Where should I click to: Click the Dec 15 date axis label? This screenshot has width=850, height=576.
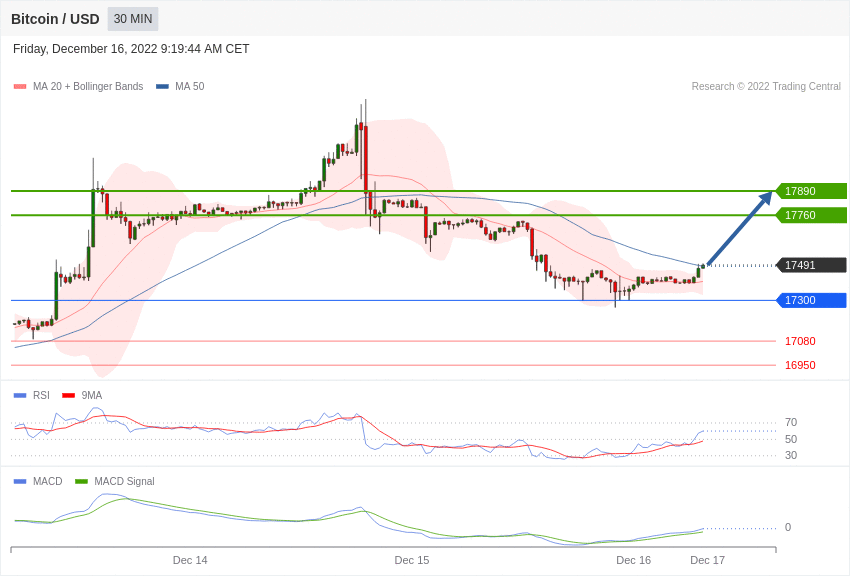click(412, 560)
